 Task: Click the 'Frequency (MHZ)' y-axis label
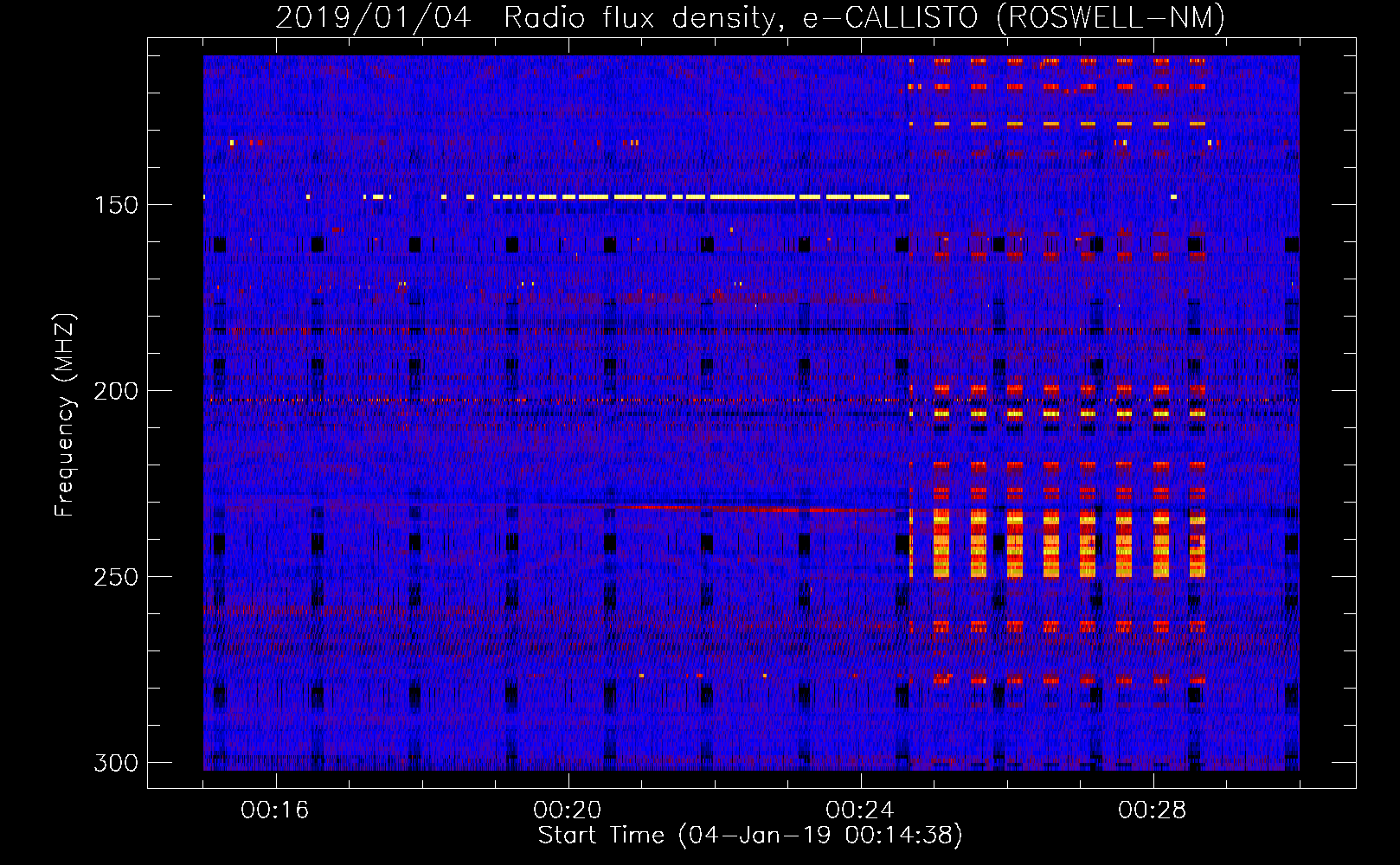[64, 414]
